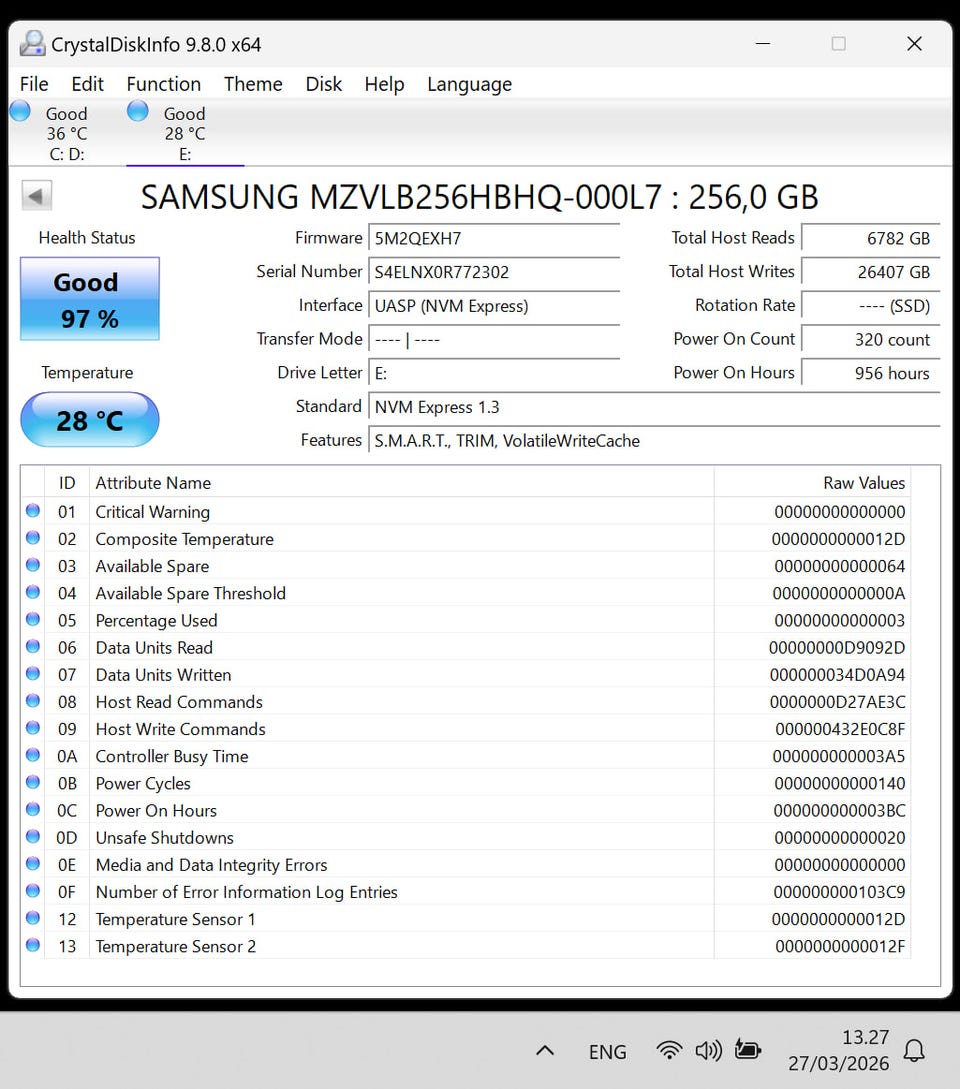The image size is (960, 1089).
Task: Click the volume speaker icon in tray
Action: (709, 1051)
